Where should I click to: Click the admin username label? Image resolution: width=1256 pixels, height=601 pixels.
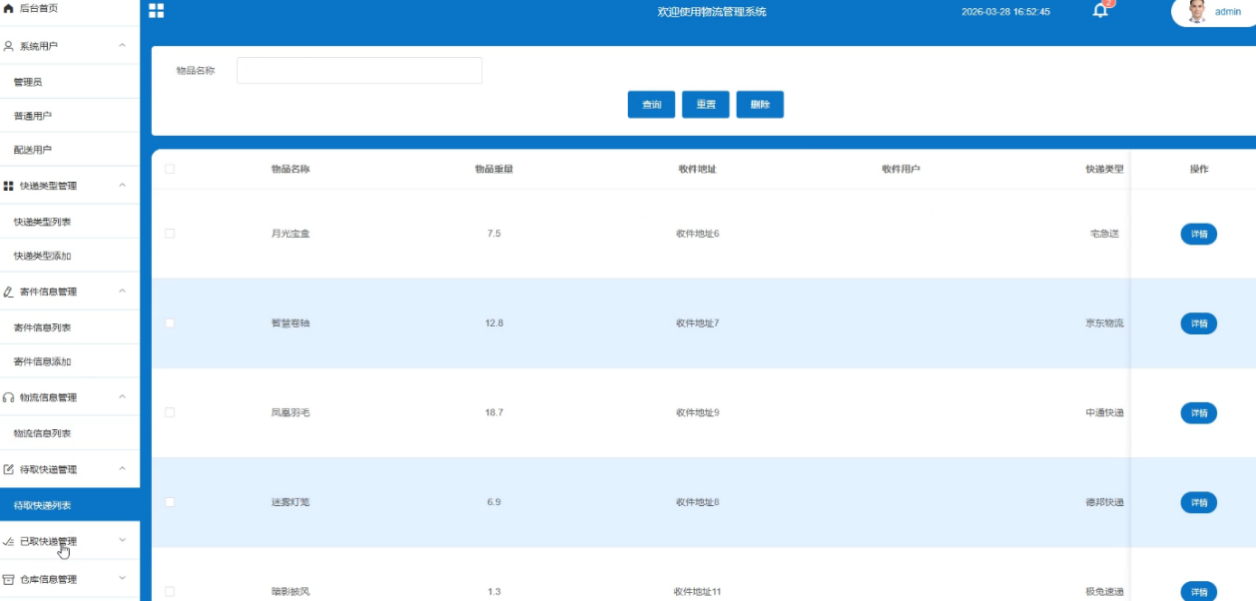click(x=1228, y=12)
